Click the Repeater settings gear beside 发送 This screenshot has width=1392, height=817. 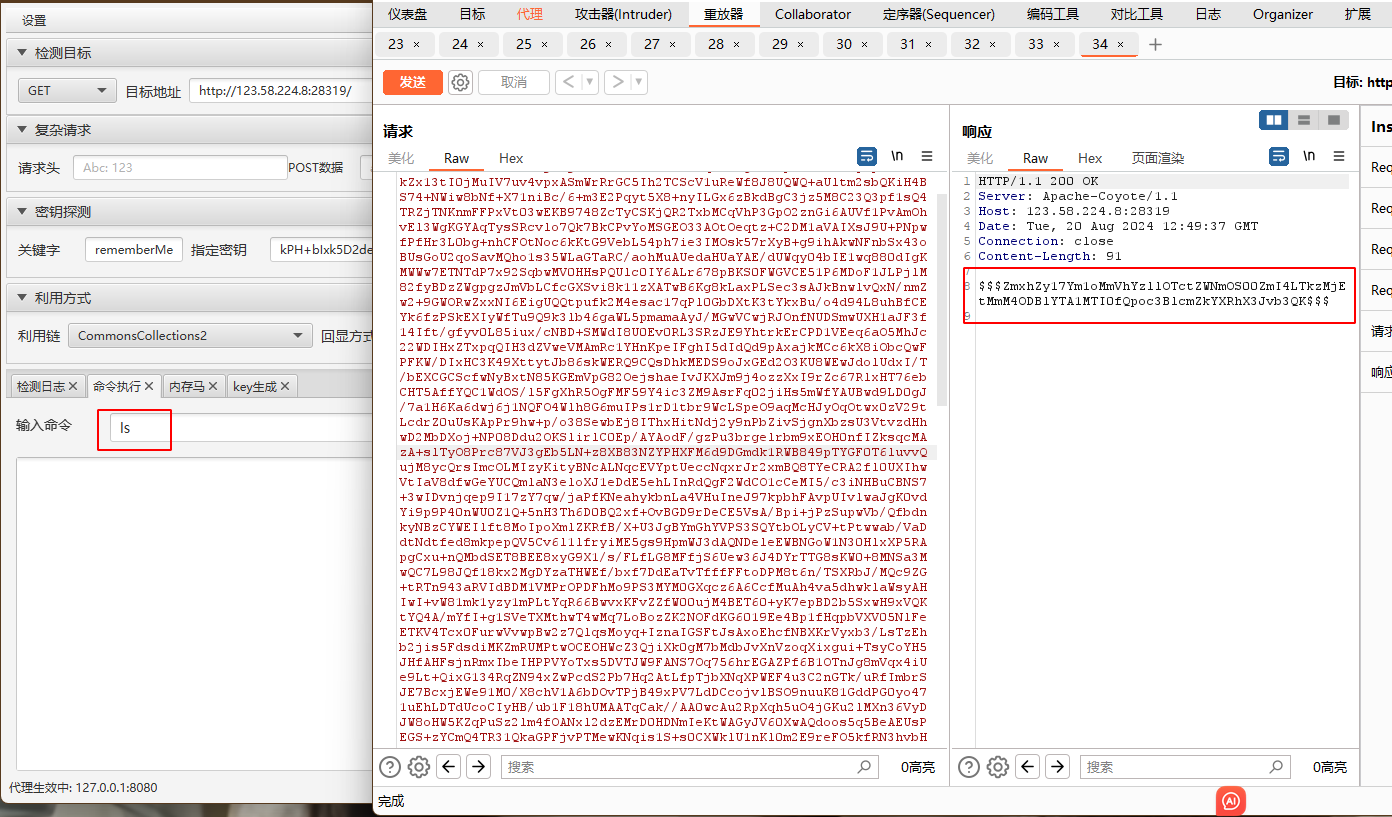pos(460,82)
